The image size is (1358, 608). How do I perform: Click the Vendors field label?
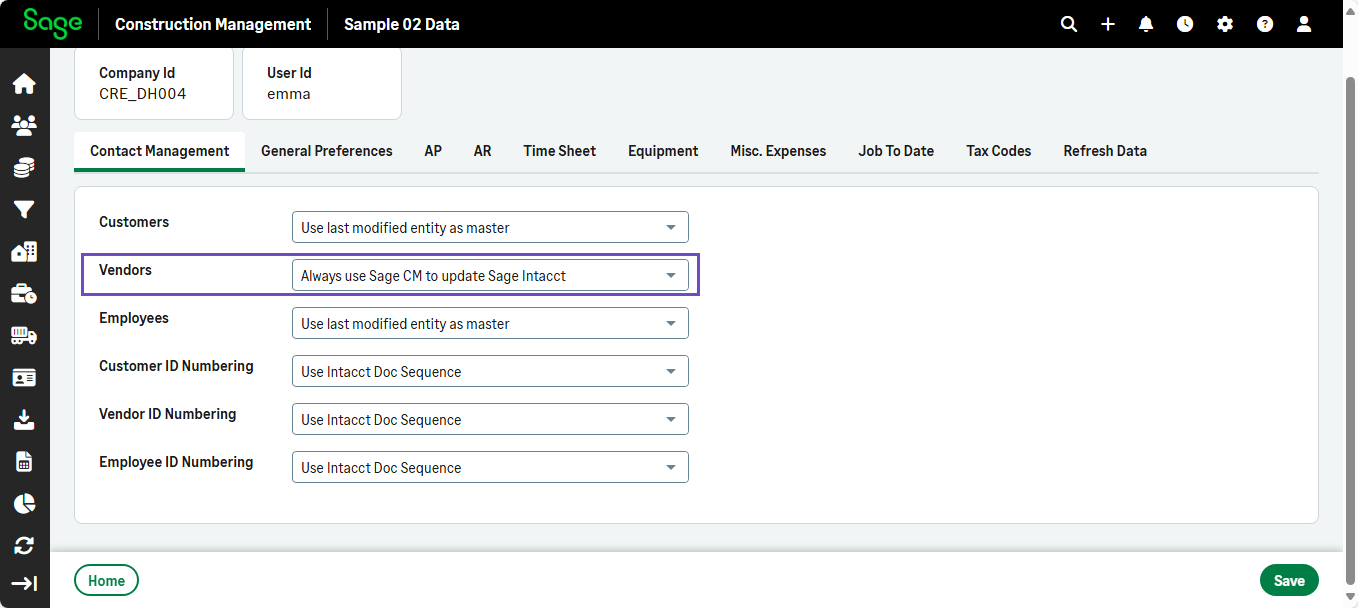coord(126,270)
